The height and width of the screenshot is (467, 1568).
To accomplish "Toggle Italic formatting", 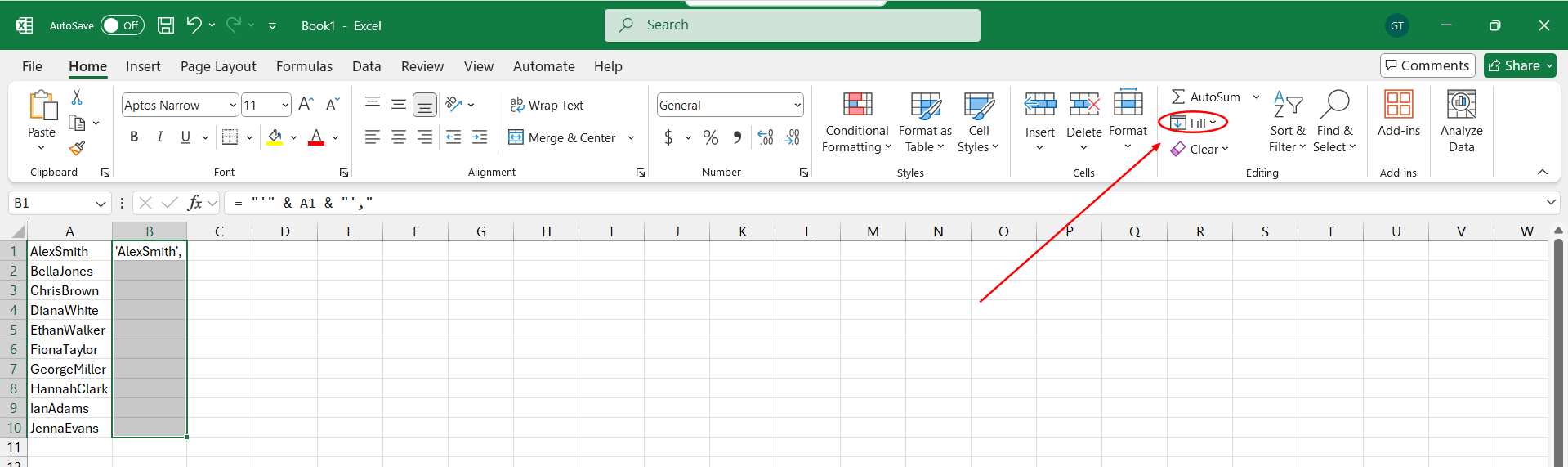I will [160, 137].
